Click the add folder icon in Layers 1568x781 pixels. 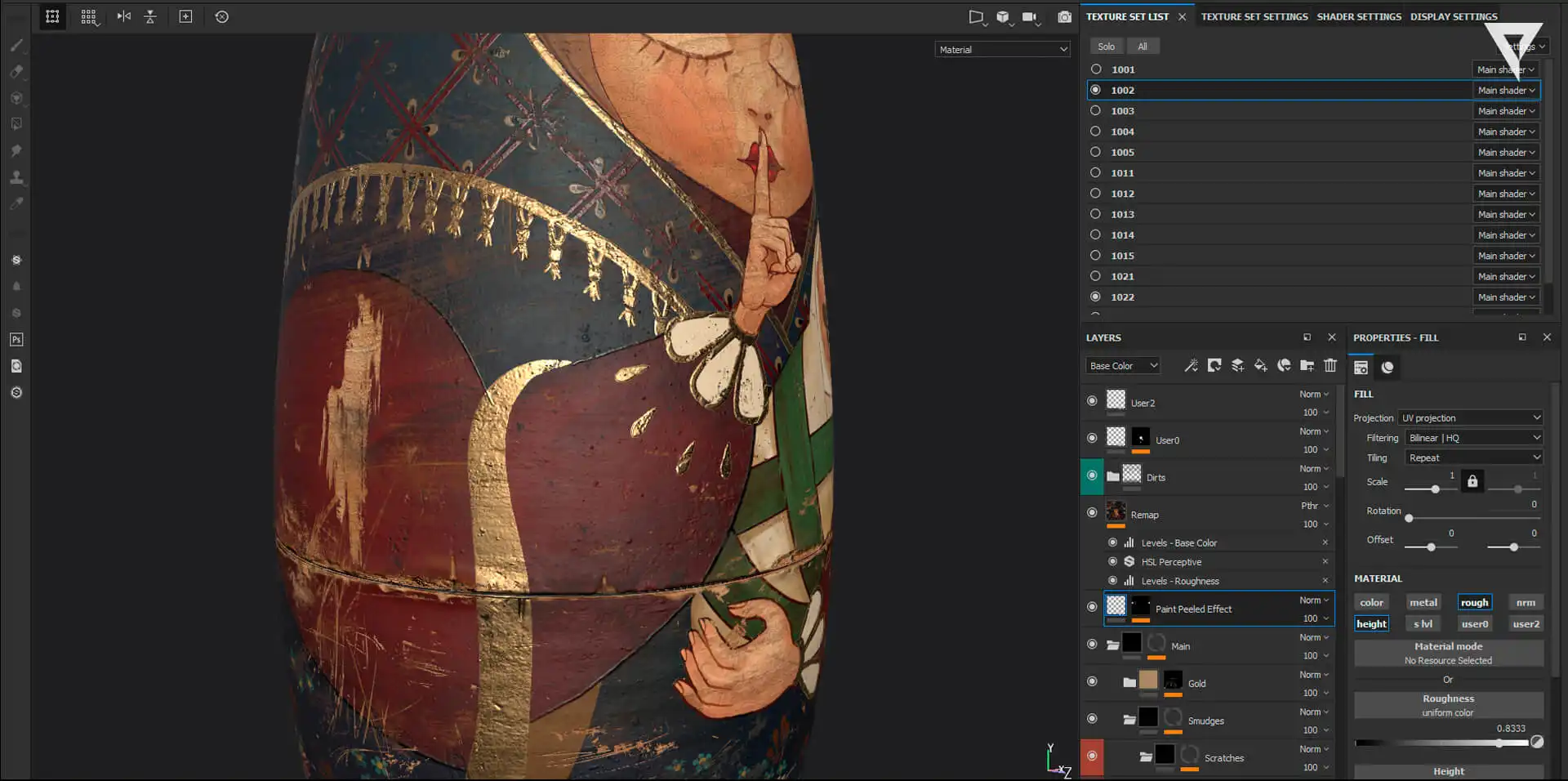1307,366
